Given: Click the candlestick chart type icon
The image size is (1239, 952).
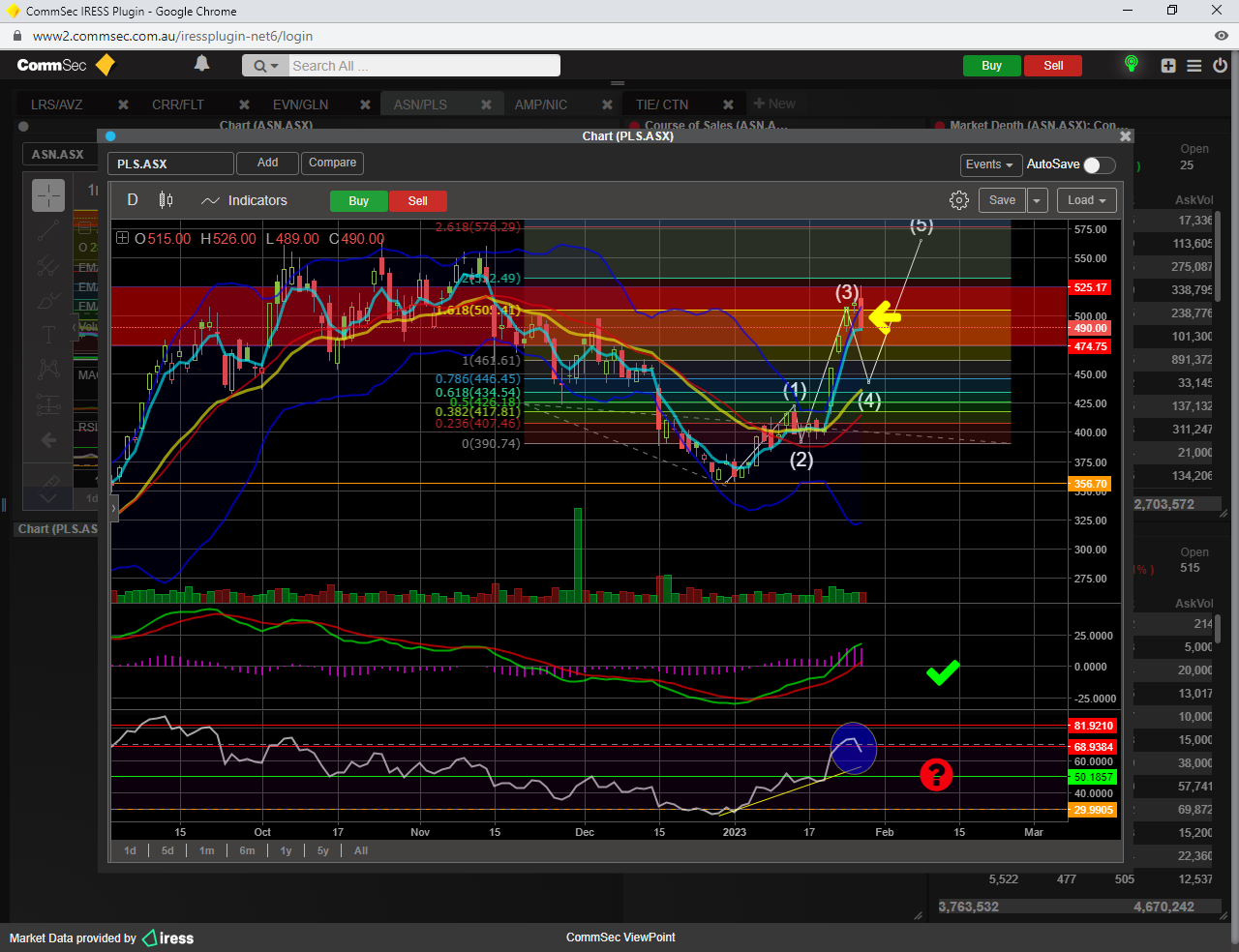Looking at the screenshot, I should [x=166, y=200].
